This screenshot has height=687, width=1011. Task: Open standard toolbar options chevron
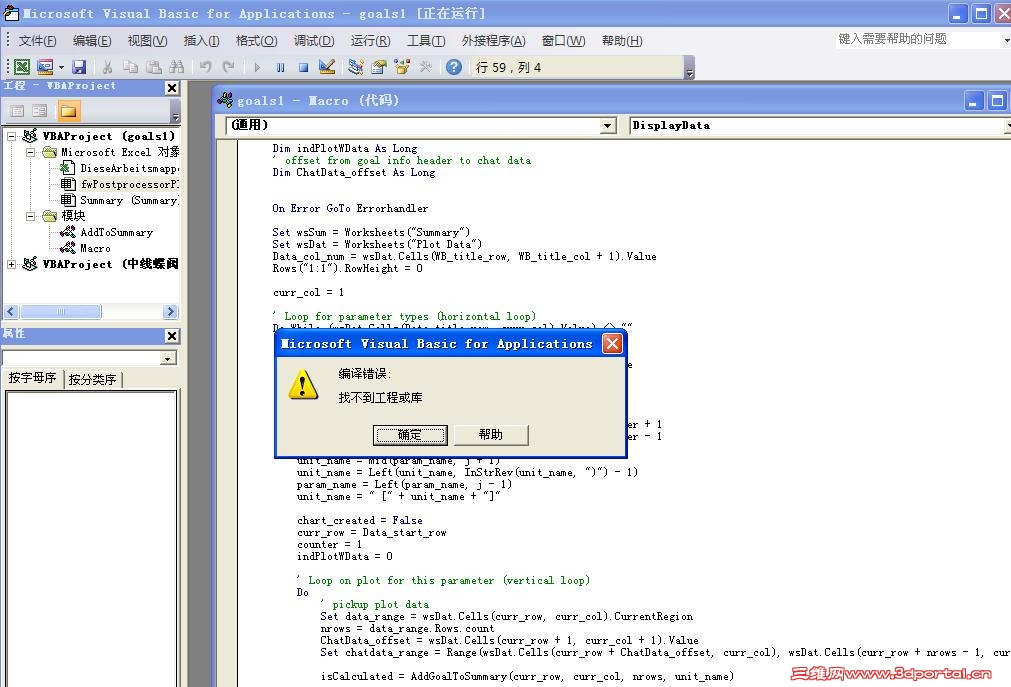(x=689, y=68)
